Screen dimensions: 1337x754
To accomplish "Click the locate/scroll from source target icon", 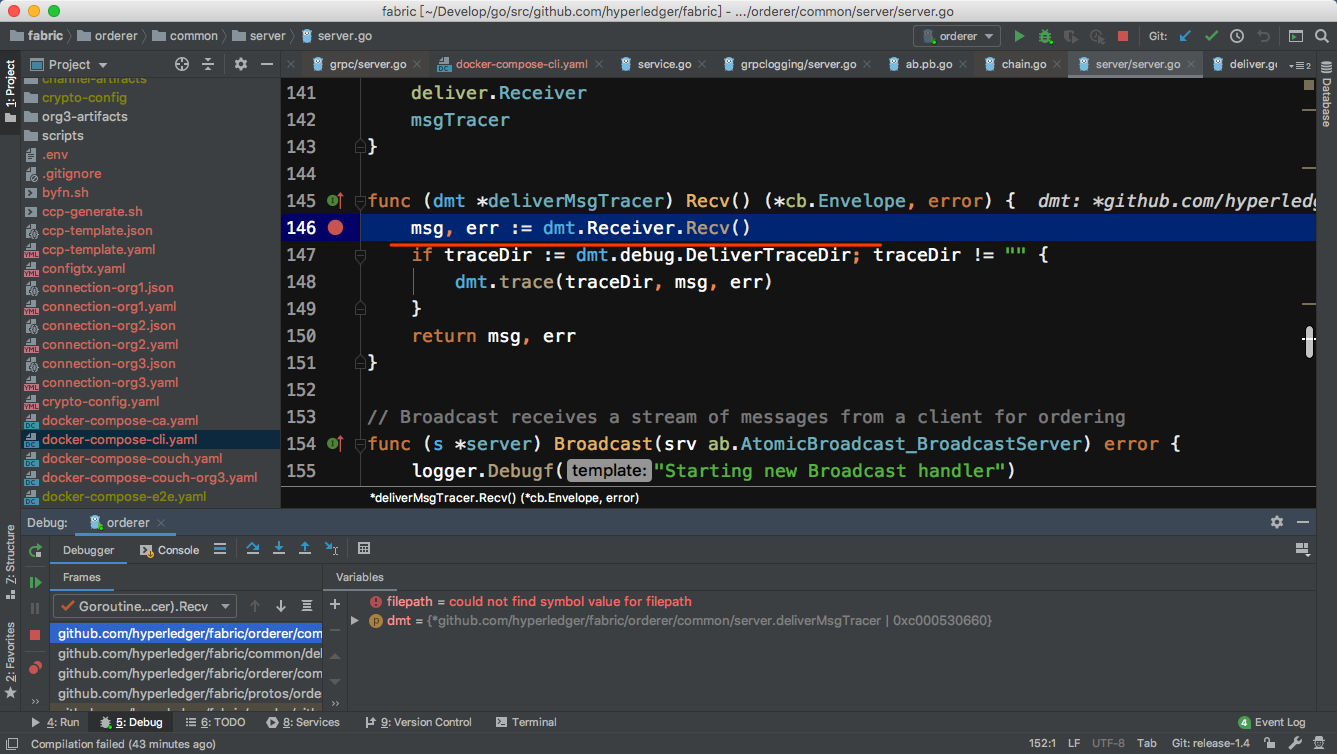I will (x=182, y=64).
